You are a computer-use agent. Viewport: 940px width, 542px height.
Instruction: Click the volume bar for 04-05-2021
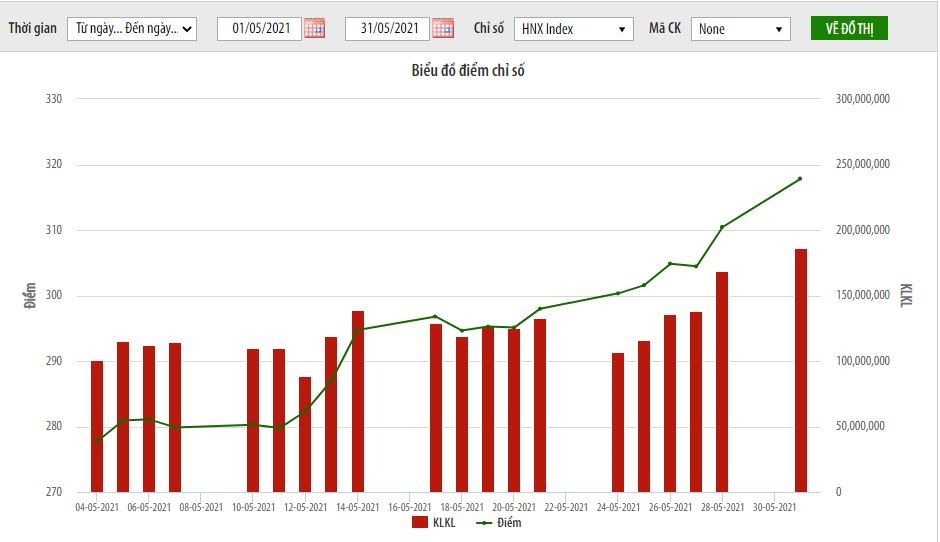(x=97, y=427)
